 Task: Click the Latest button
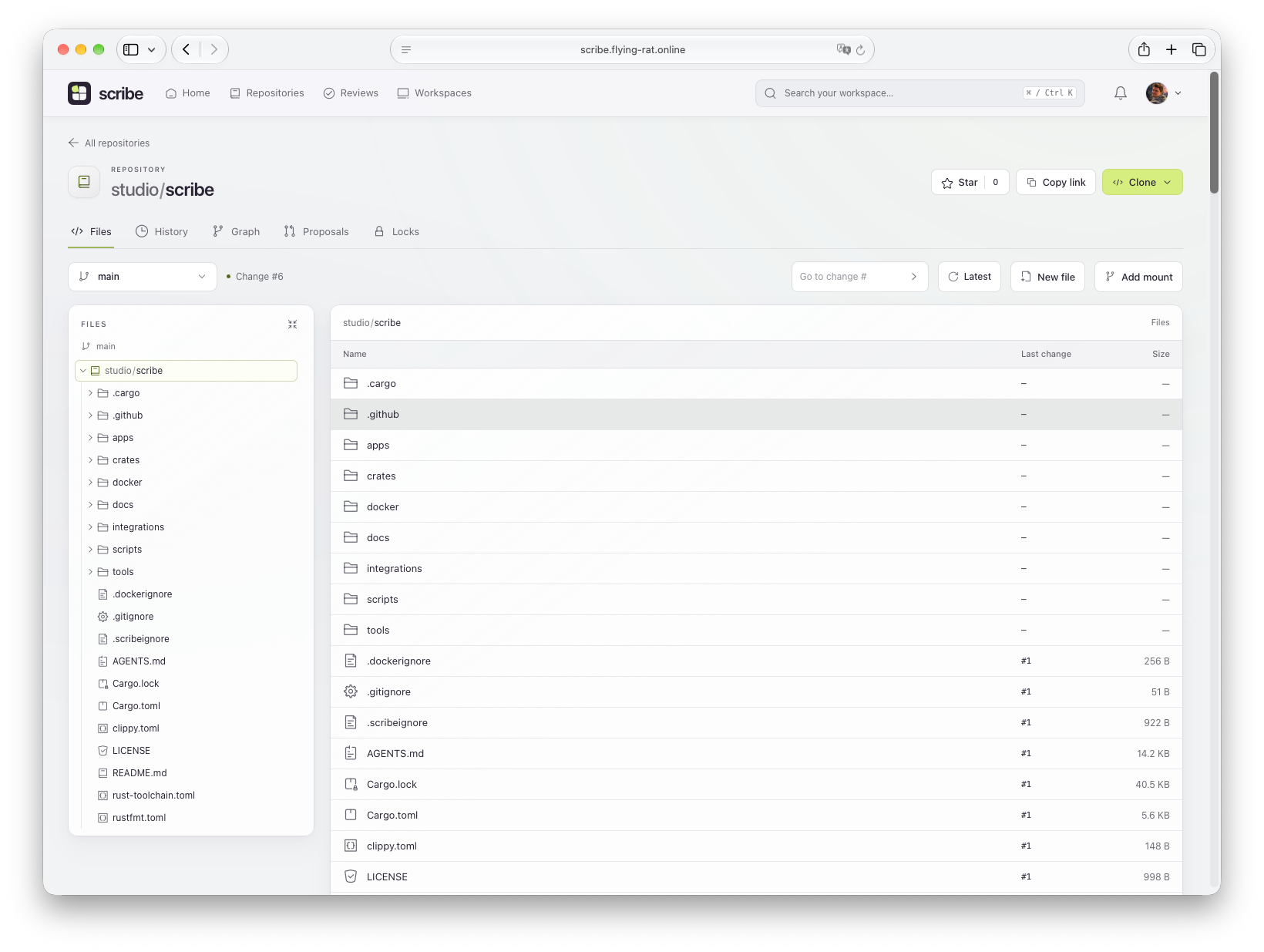click(x=970, y=277)
